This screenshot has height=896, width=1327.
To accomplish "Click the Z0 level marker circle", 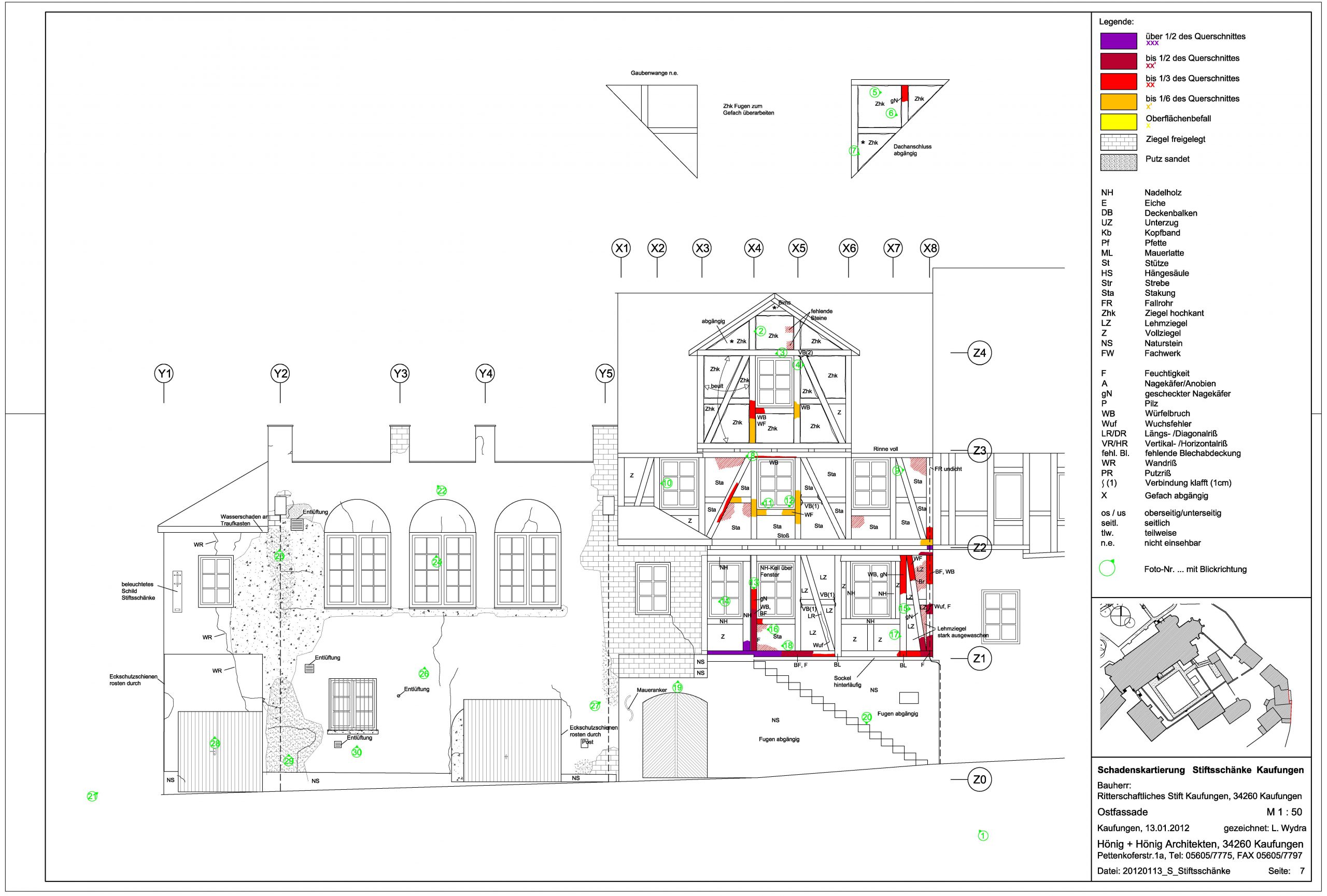I will click(979, 779).
